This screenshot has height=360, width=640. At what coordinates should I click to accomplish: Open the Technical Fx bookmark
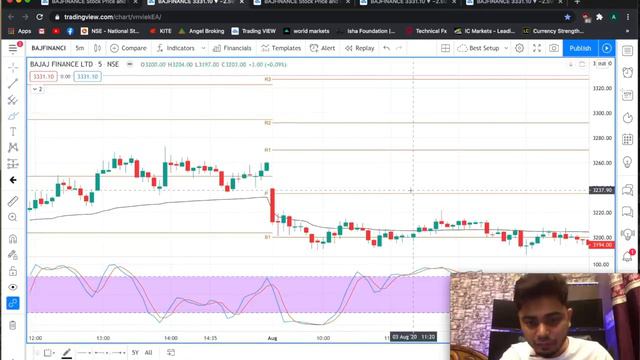click(427, 31)
